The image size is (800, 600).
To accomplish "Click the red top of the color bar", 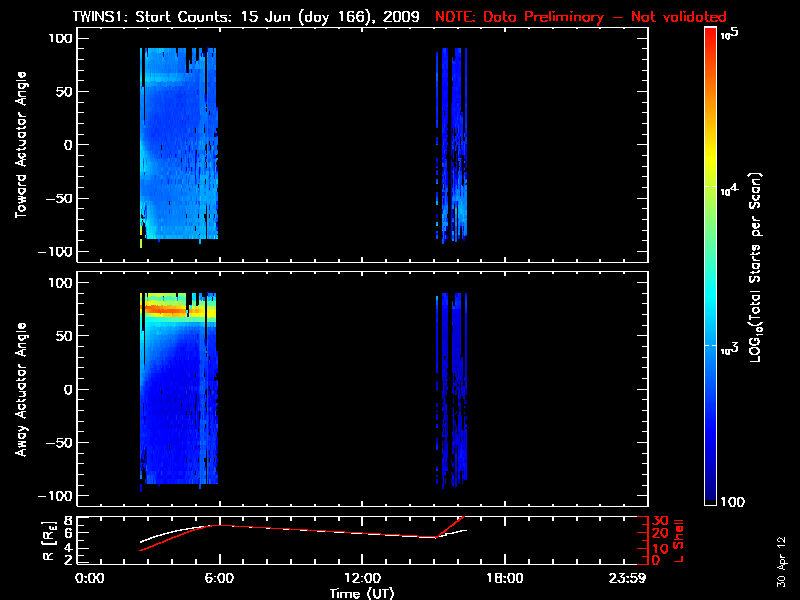I will 711,38.
